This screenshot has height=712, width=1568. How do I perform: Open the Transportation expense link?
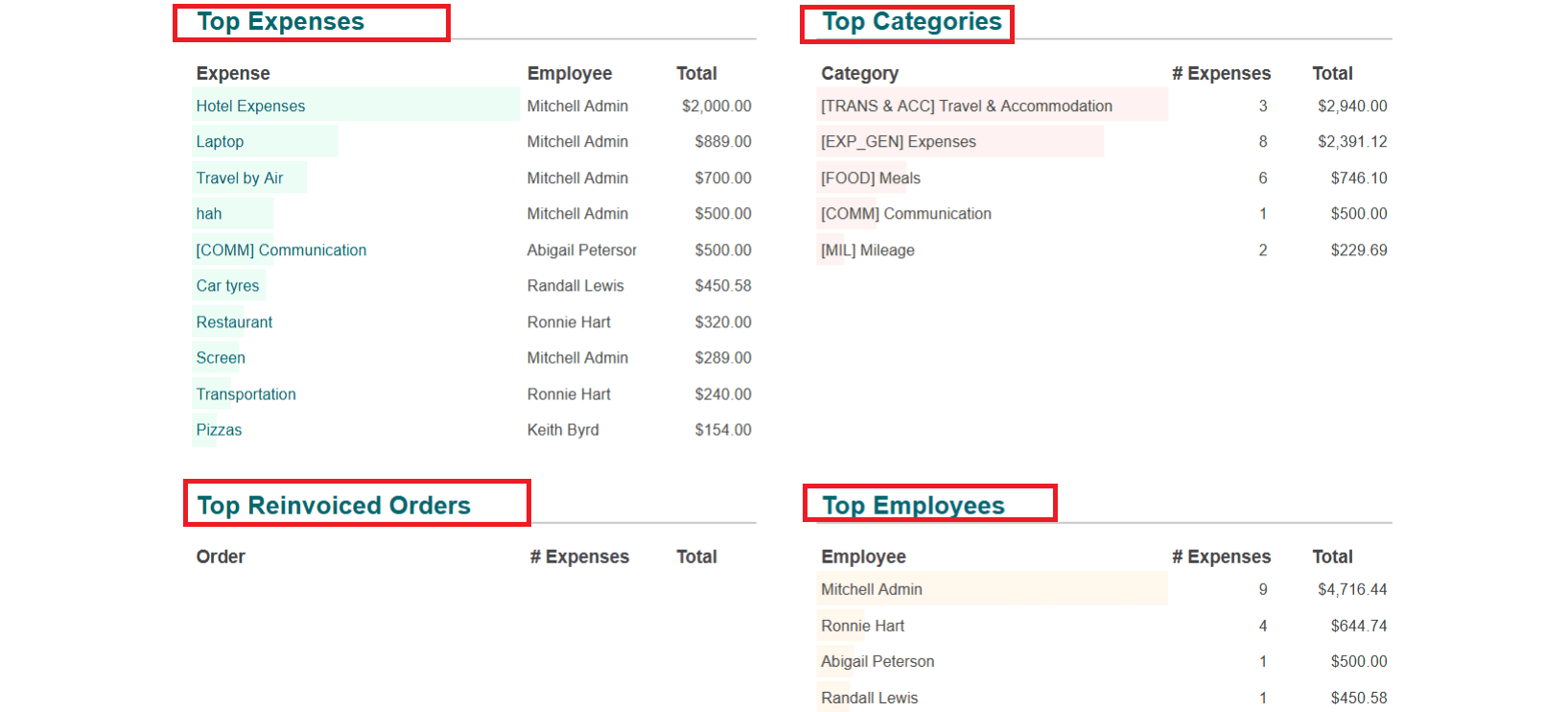click(x=246, y=393)
